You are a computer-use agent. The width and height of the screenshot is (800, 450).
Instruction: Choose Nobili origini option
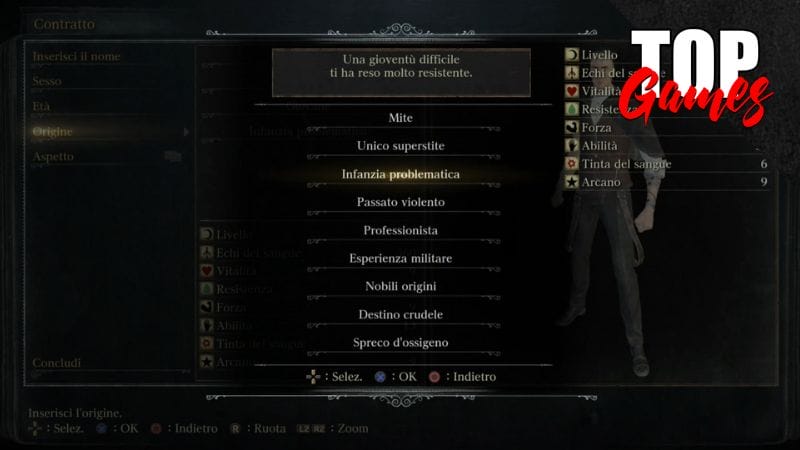[x=401, y=286]
